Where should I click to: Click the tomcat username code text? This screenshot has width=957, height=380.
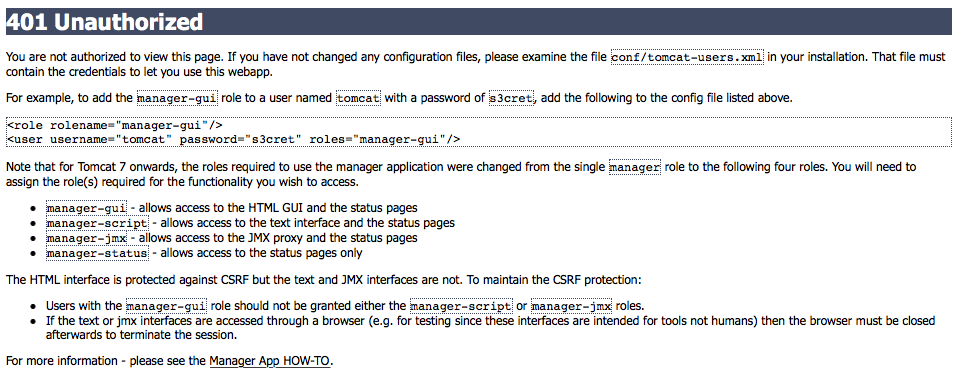[358, 98]
